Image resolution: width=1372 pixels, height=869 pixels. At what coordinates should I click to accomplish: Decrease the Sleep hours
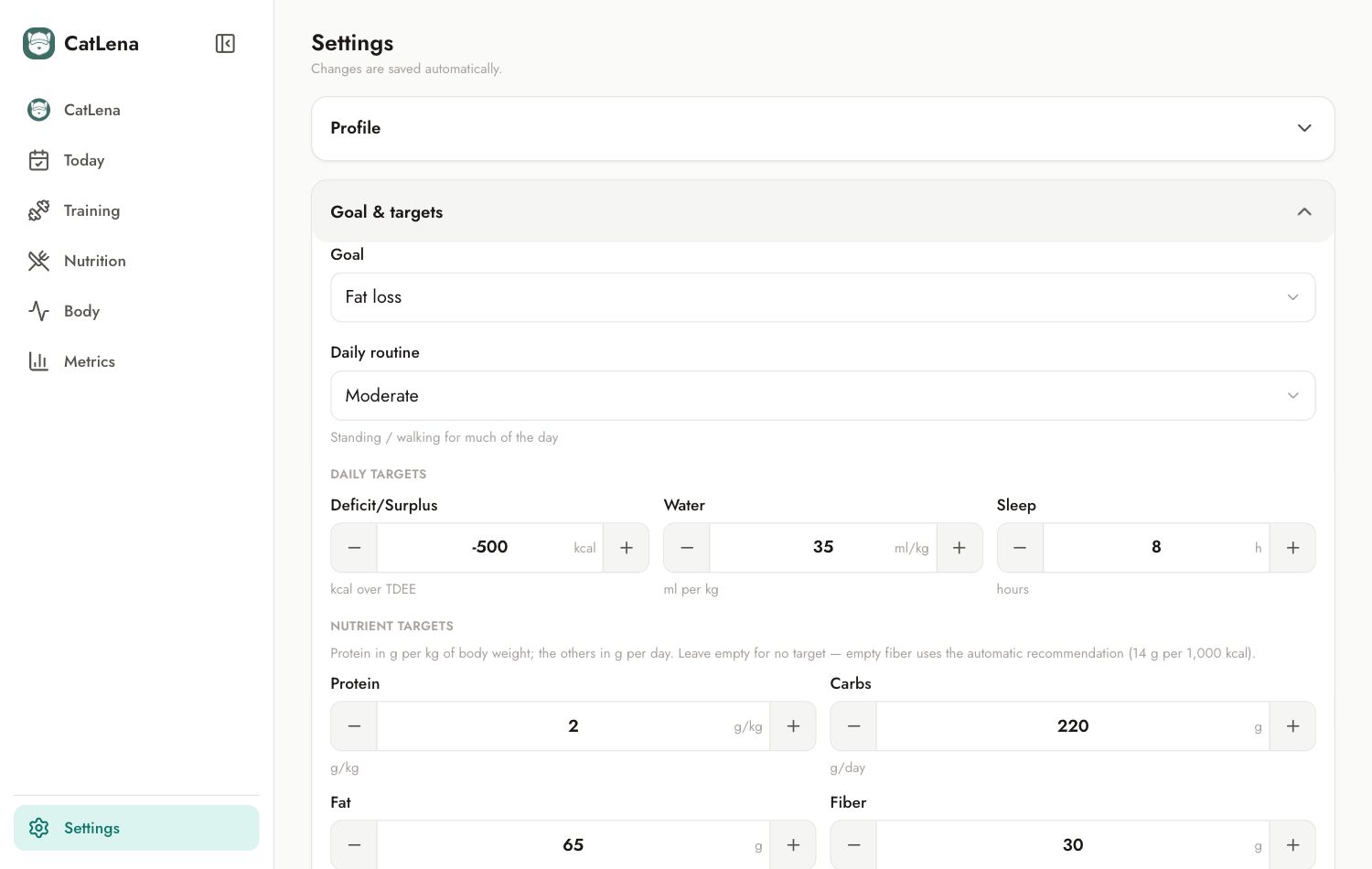coord(1020,548)
